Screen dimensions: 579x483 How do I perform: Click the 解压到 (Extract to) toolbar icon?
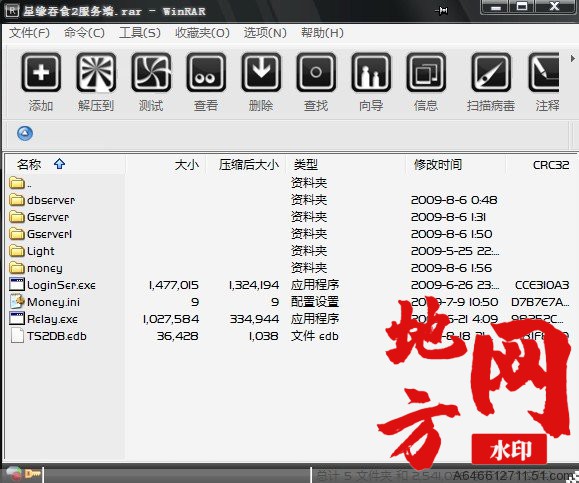pos(96,72)
